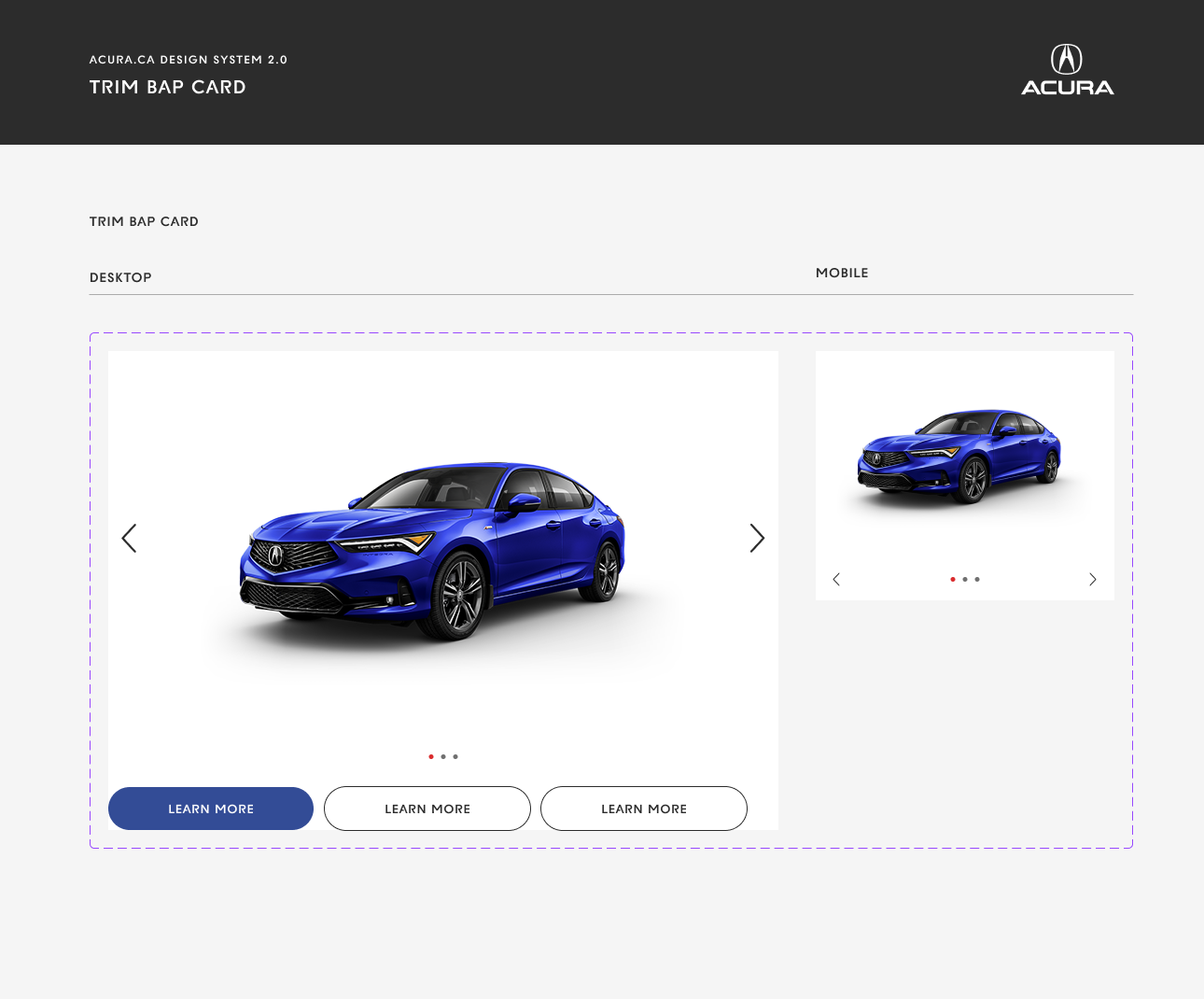Go to previous slide in desktop carousel
This screenshot has width=1204, height=999.
point(129,538)
